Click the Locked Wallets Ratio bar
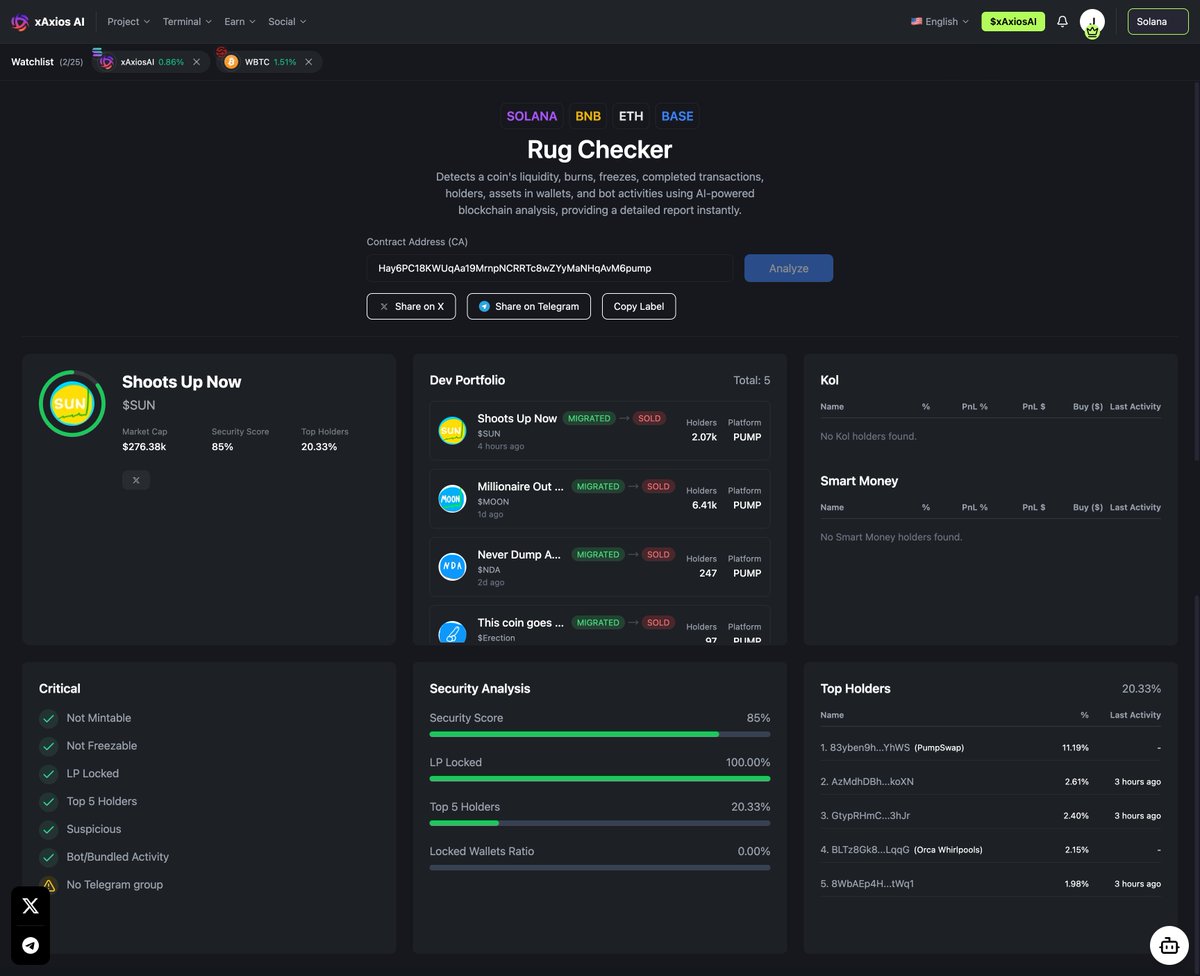 coord(600,867)
